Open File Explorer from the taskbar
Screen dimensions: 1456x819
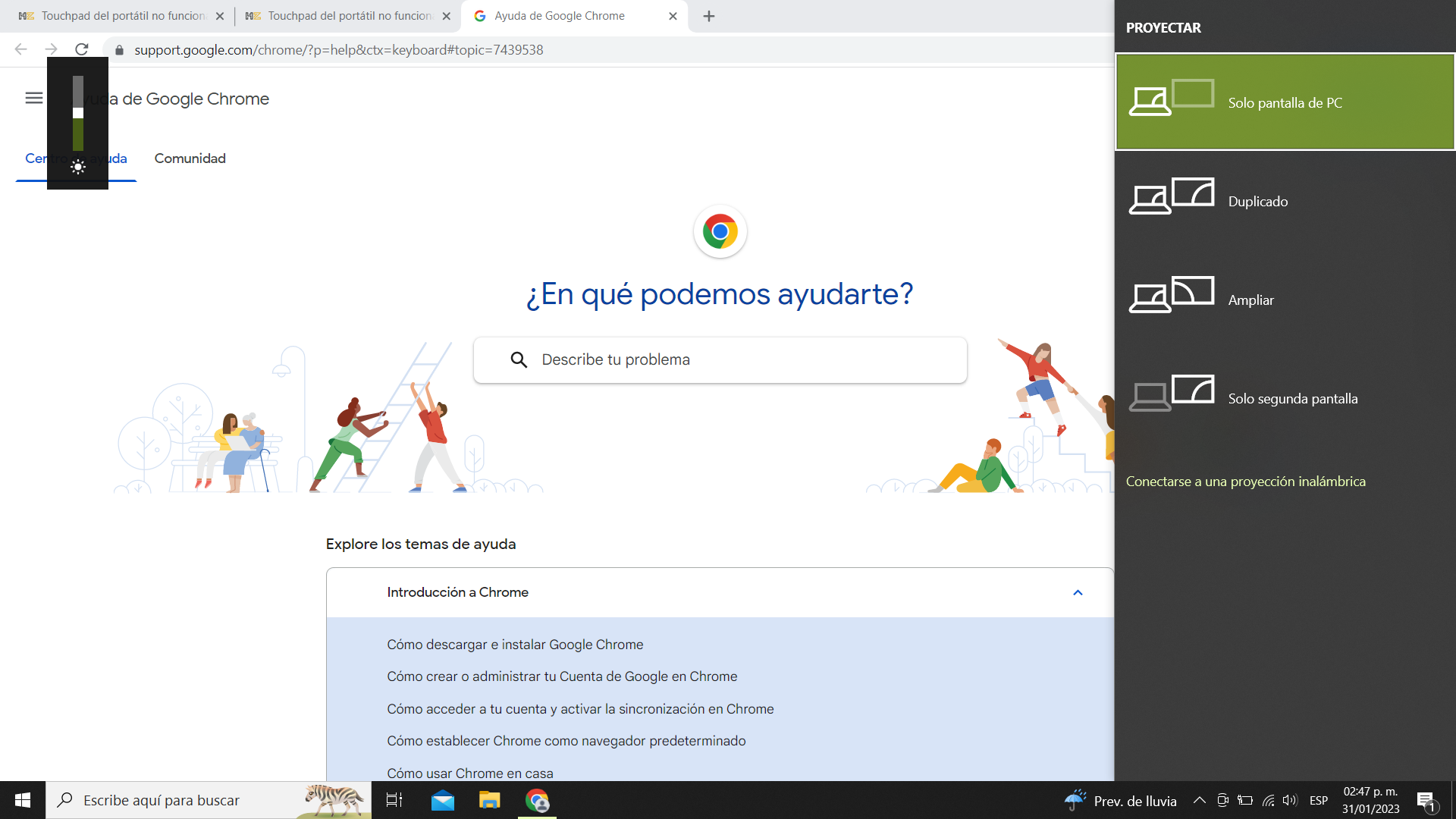490,800
